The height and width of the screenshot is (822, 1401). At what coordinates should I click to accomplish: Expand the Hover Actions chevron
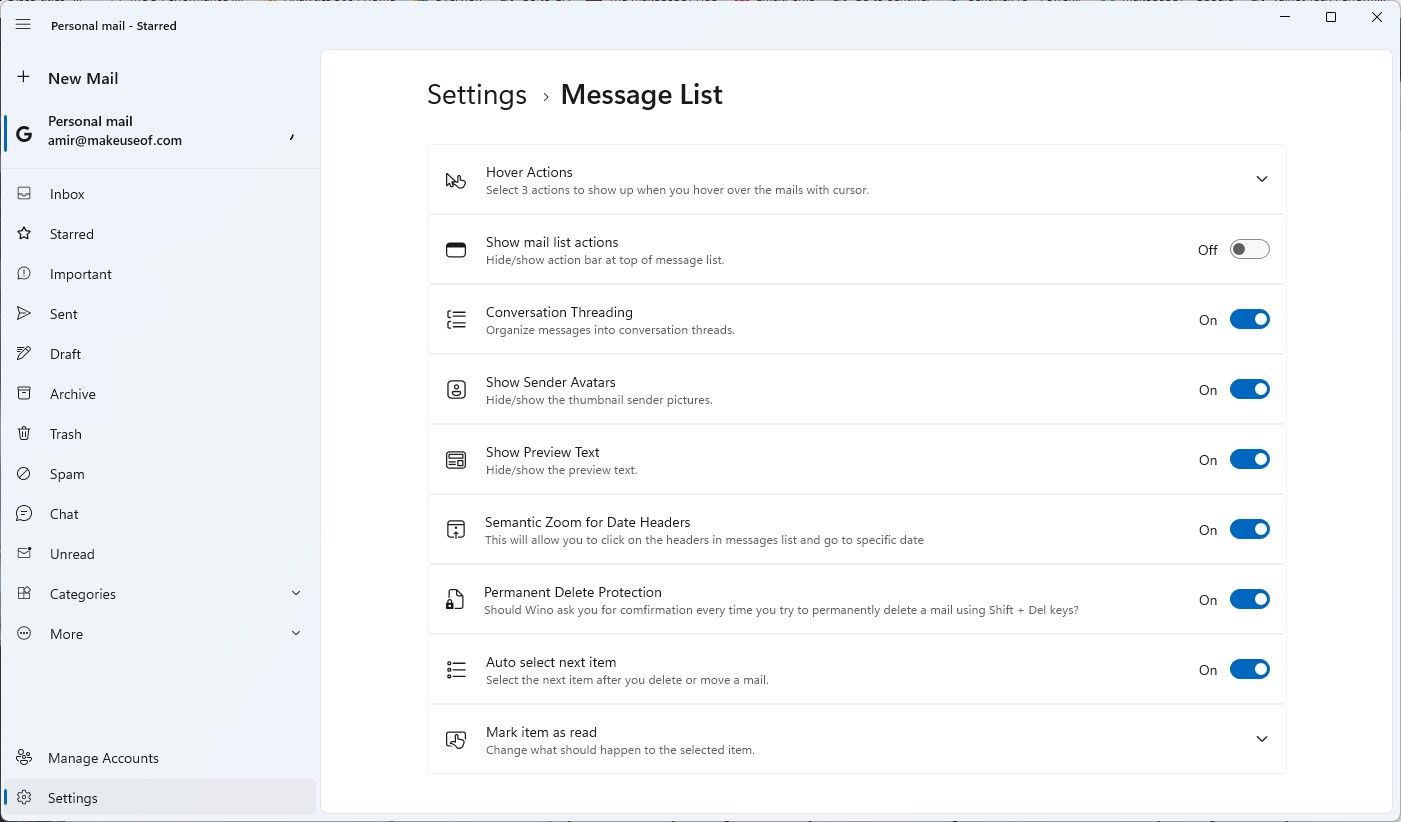(x=1262, y=179)
